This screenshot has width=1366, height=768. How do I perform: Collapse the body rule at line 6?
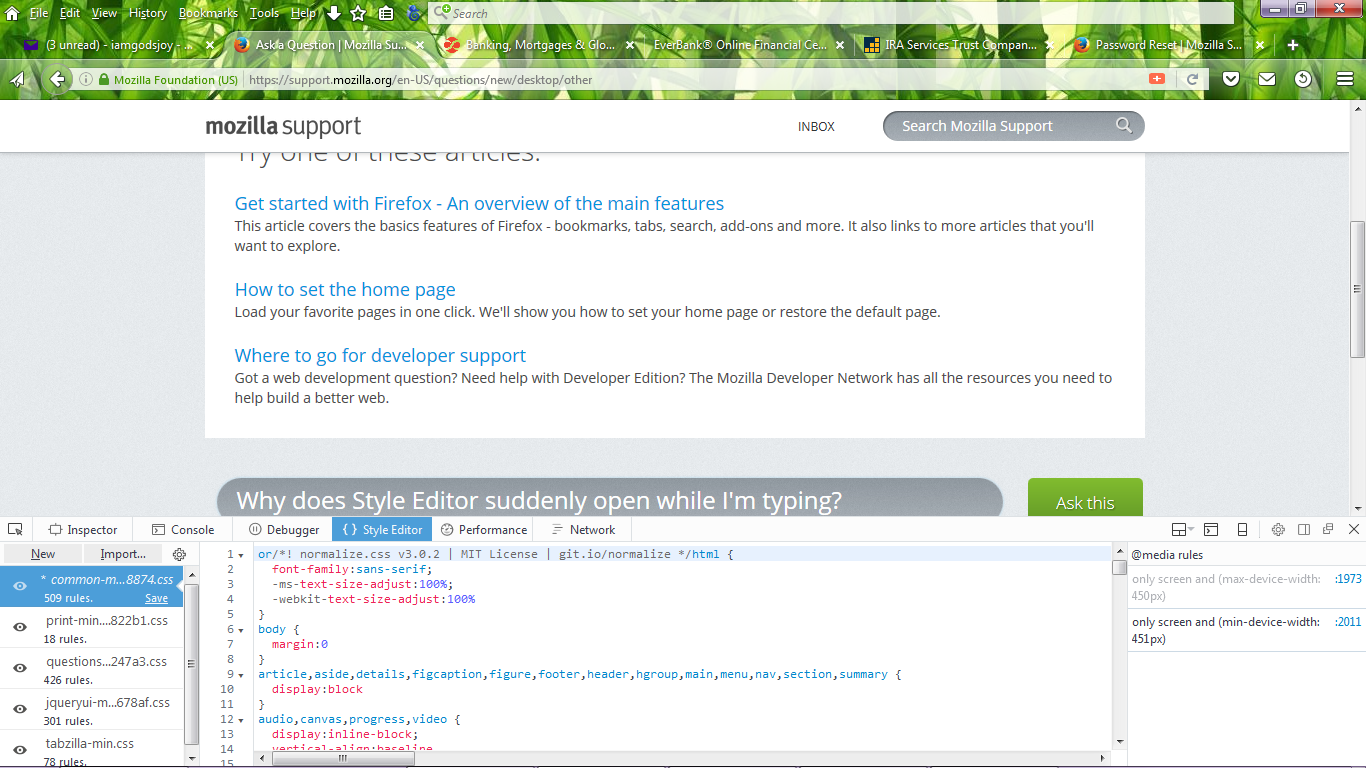(x=241, y=630)
